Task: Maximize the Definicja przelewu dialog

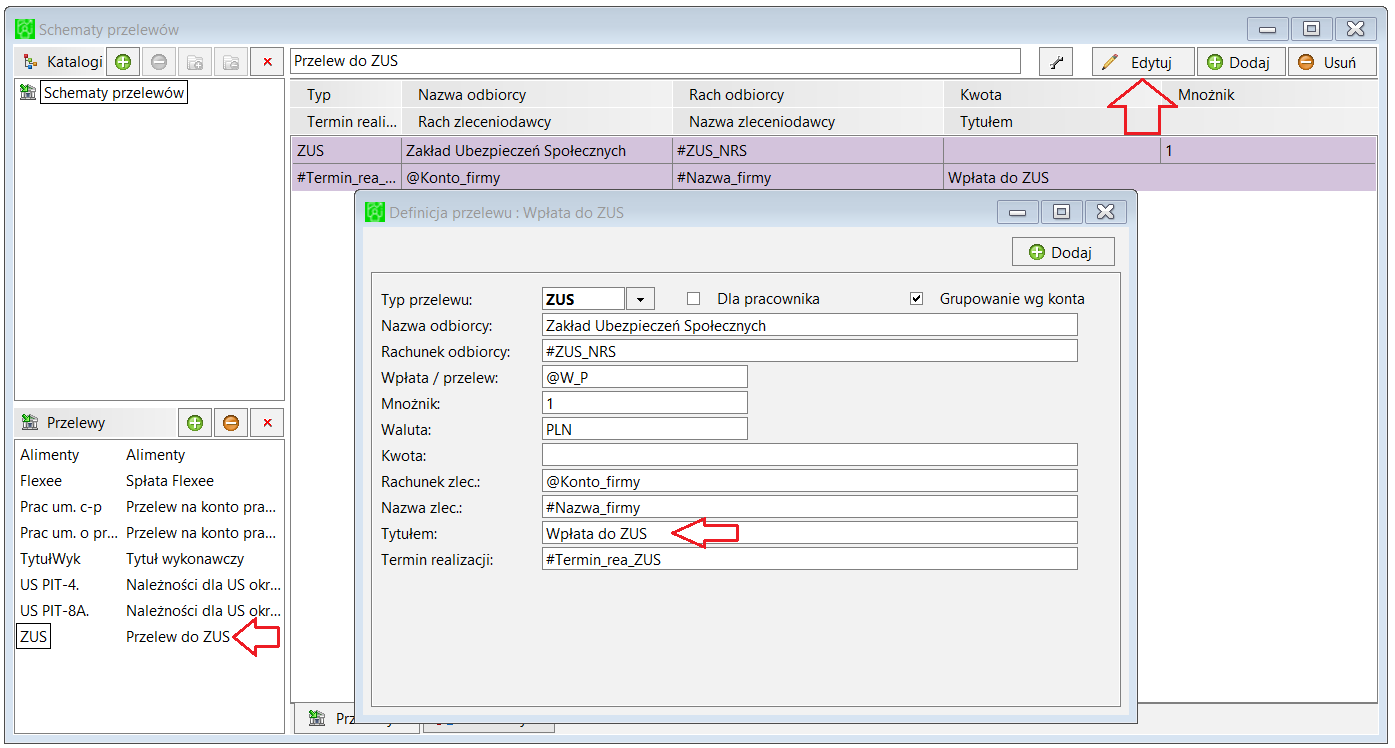Action: pos(1062,212)
